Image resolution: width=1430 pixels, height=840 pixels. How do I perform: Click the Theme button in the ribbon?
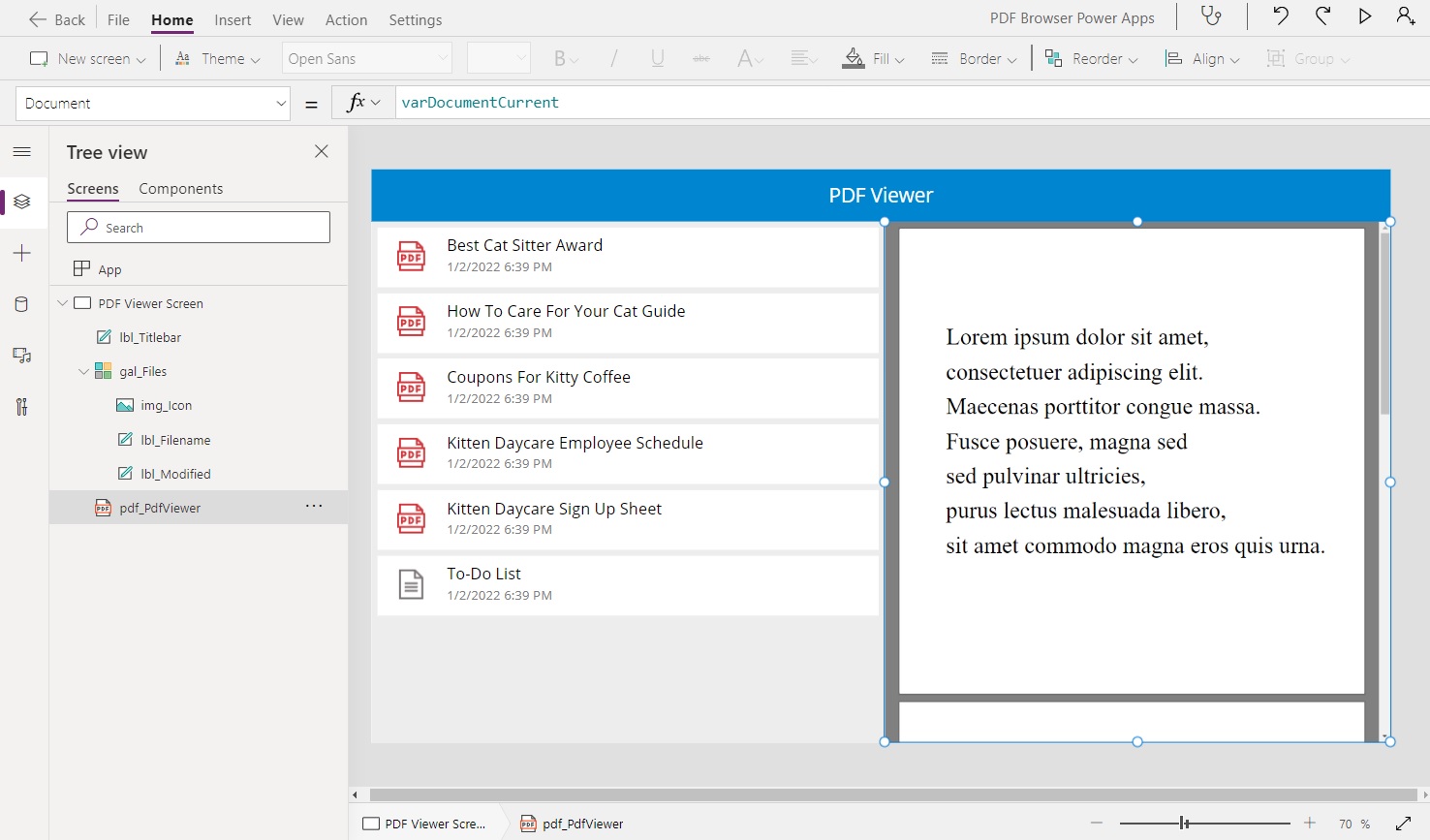click(217, 58)
